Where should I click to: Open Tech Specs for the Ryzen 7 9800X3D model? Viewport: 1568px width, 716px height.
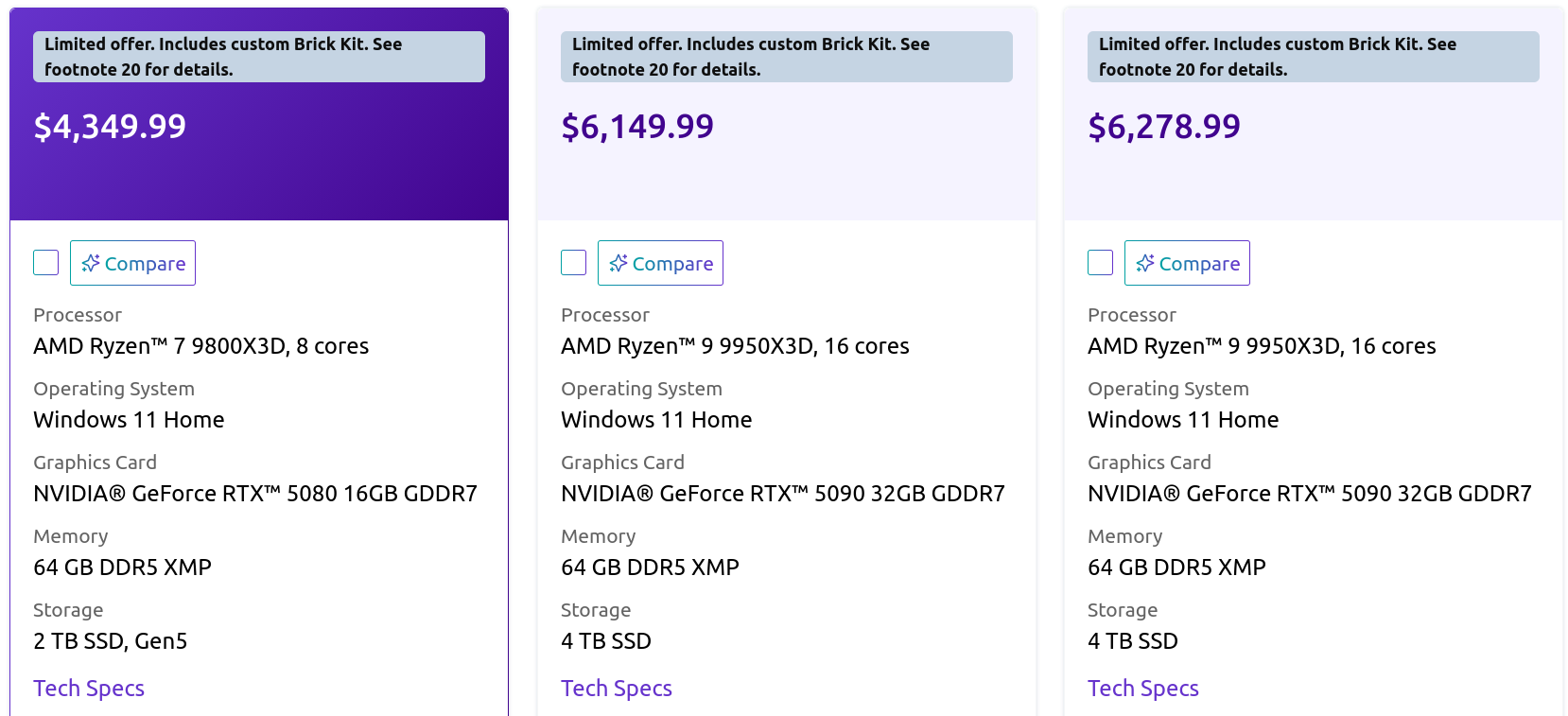89,689
